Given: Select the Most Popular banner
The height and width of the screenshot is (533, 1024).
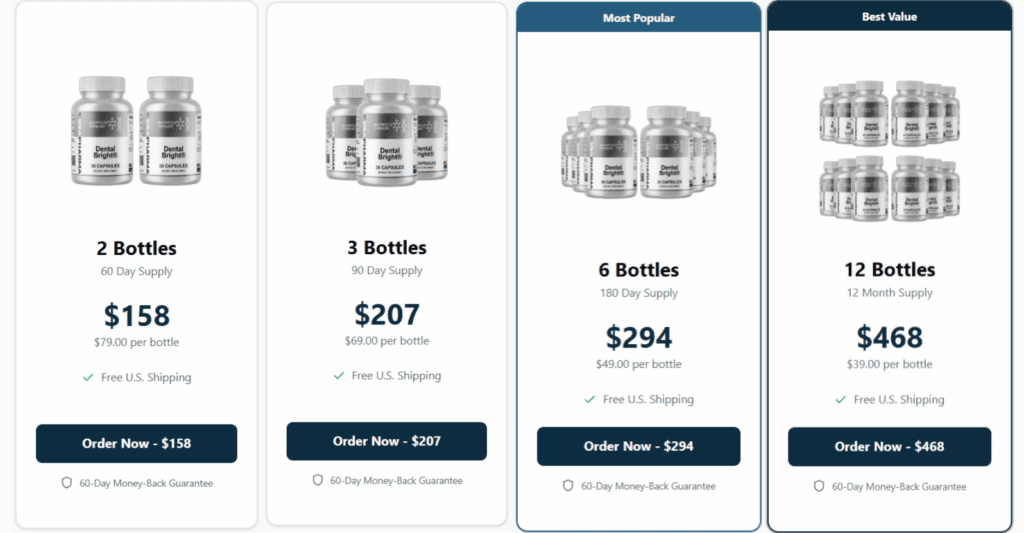Looking at the screenshot, I should [639, 18].
